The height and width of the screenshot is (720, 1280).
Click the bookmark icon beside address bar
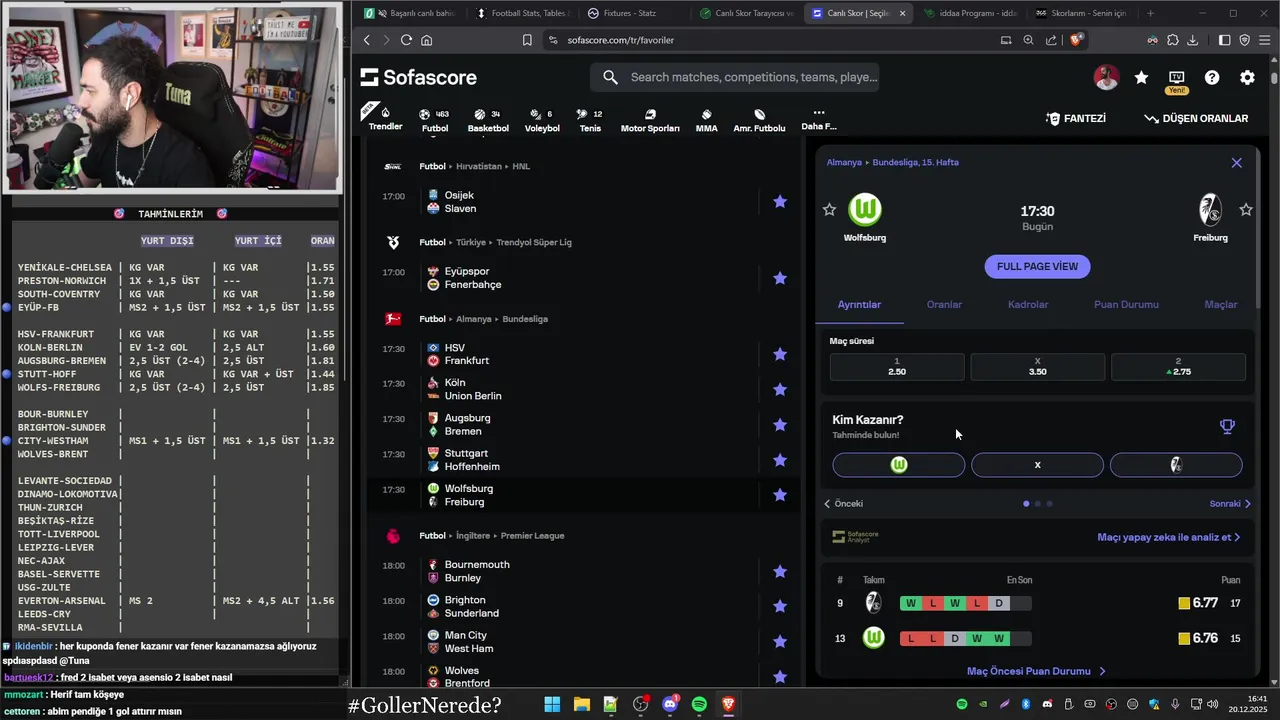527,40
